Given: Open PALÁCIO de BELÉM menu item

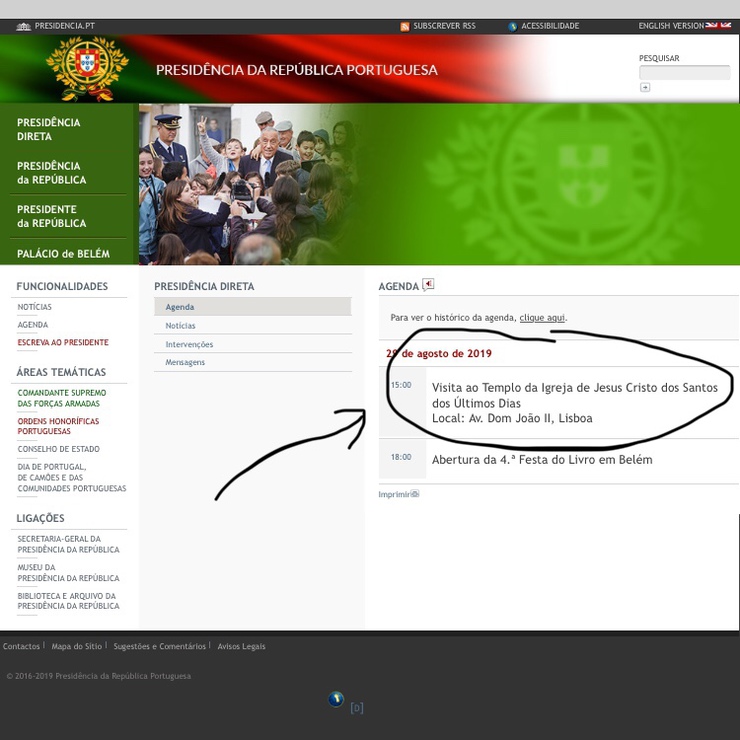Looking at the screenshot, I should tap(63, 254).
